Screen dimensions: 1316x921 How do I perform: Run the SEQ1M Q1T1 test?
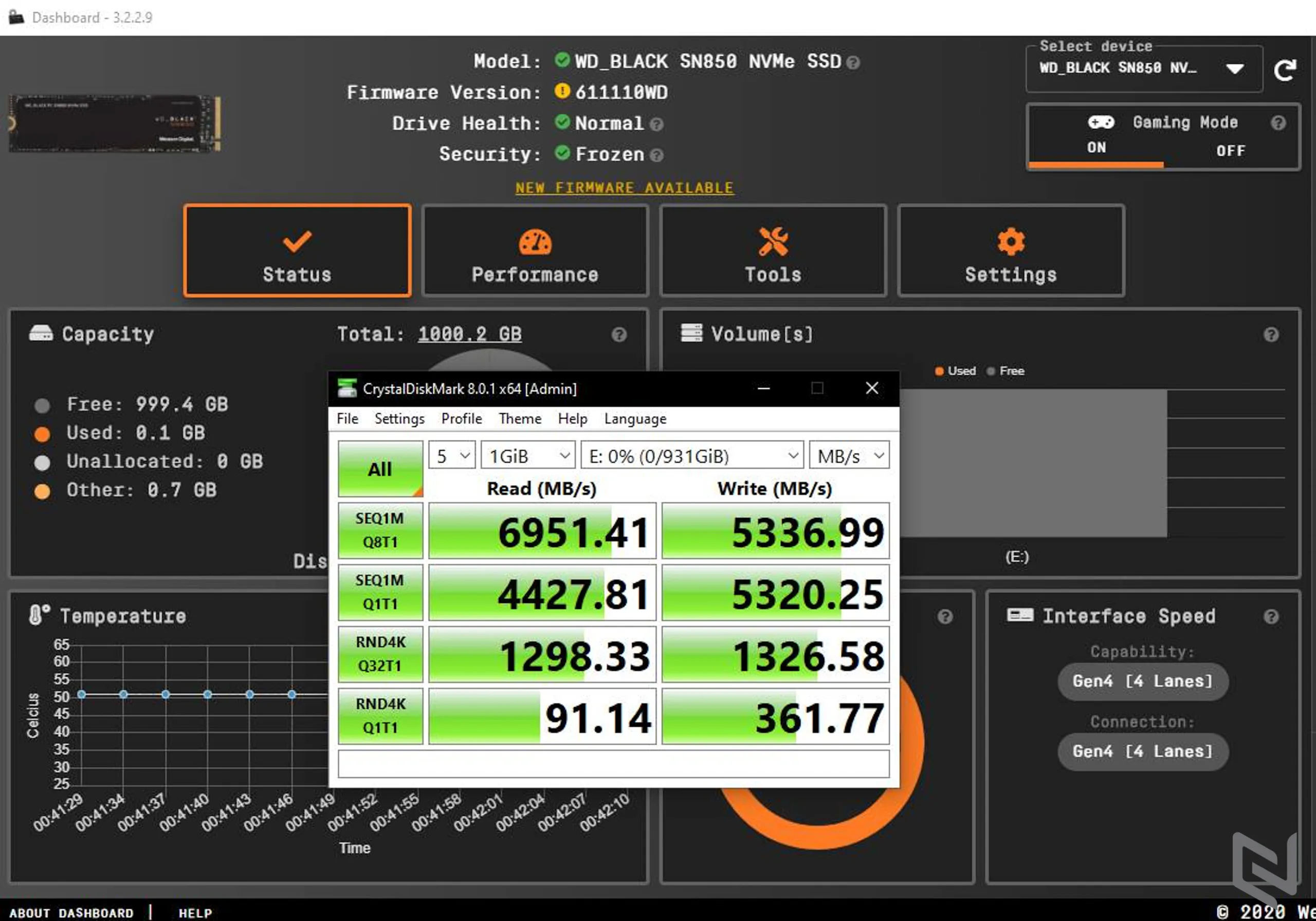coord(380,593)
